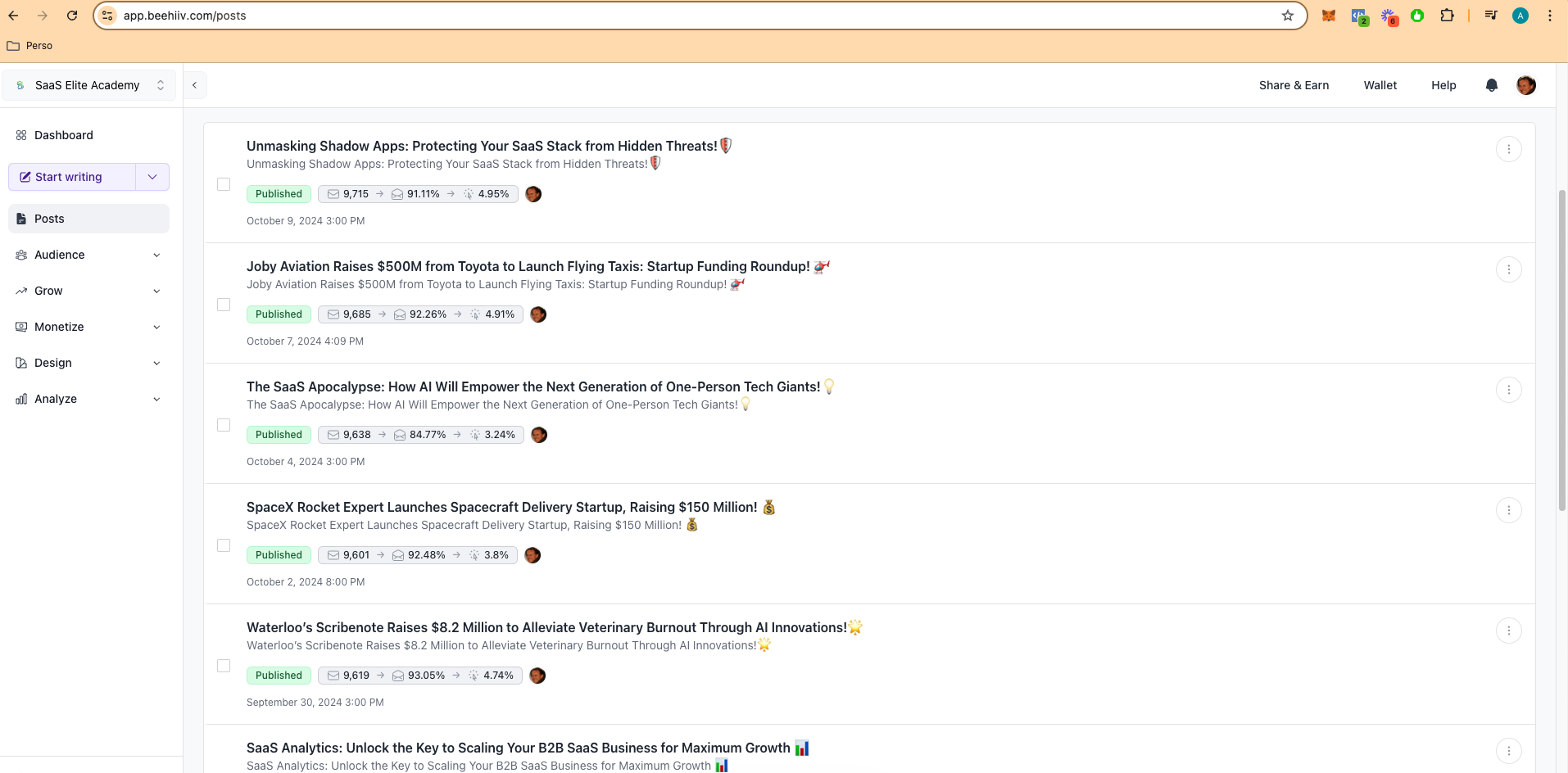Open the SaaS Elite Academy publication switcher
This screenshot has height=773, width=1568.
89,85
